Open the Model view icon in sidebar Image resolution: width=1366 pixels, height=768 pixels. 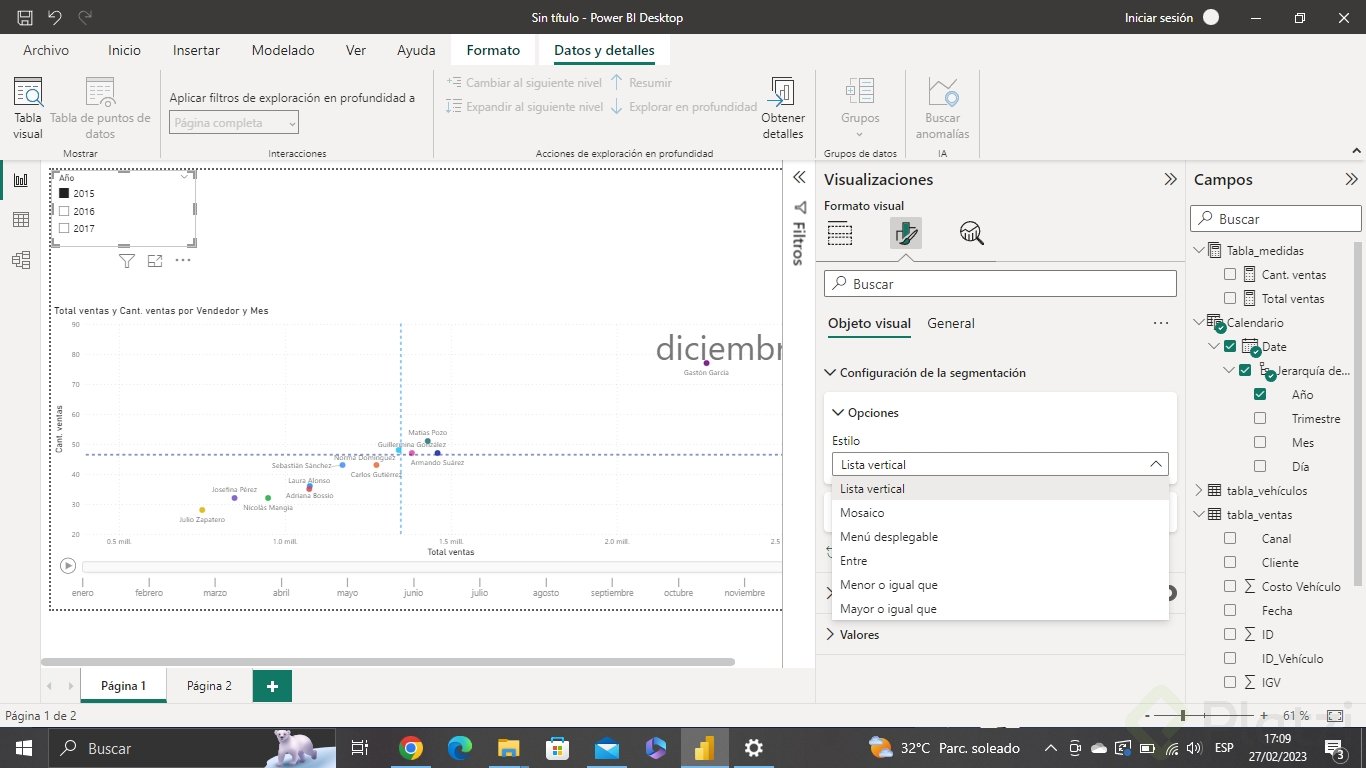click(20, 260)
